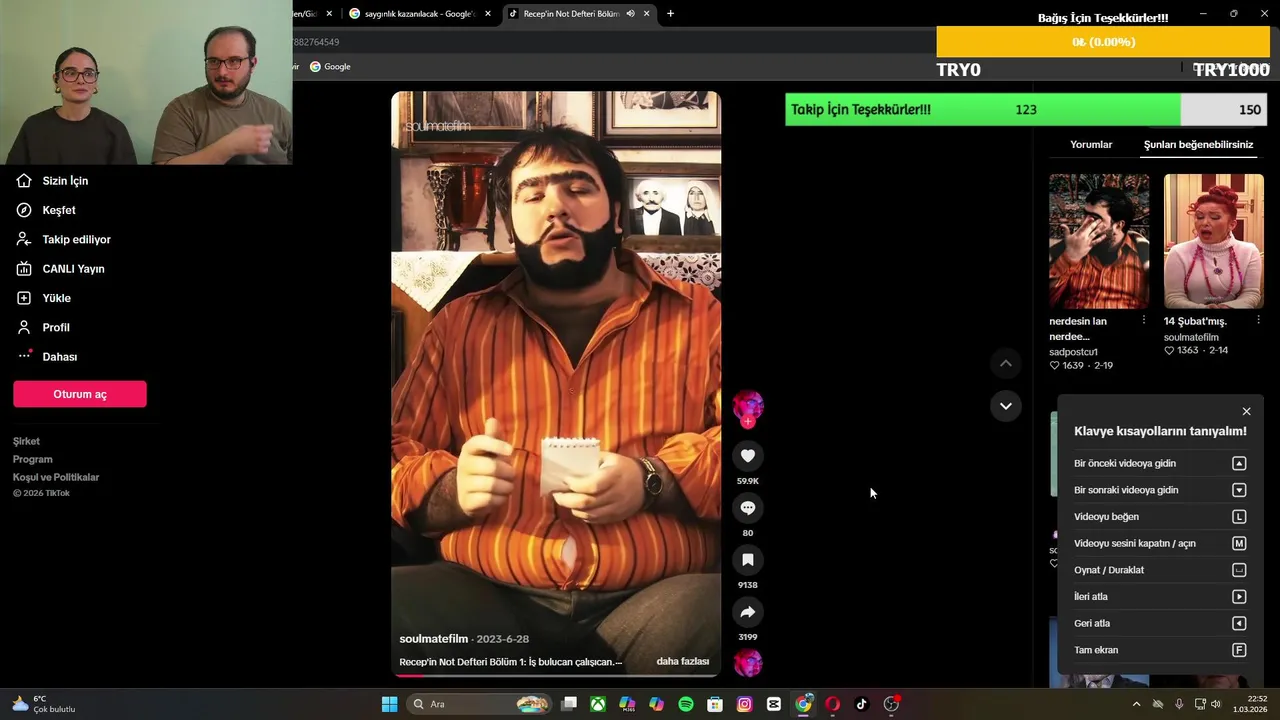Image resolution: width=1280 pixels, height=720 pixels.
Task: Open Copilot from the taskbar
Action: pyautogui.click(x=656, y=704)
